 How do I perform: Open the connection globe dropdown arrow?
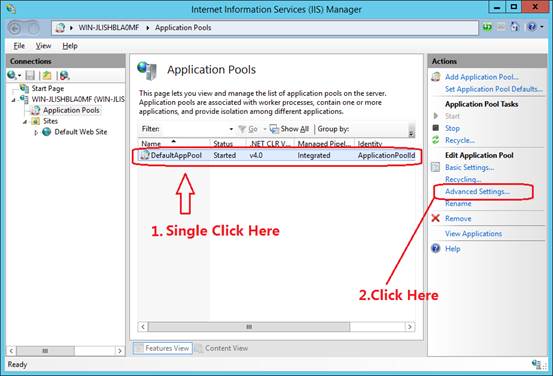point(19,75)
